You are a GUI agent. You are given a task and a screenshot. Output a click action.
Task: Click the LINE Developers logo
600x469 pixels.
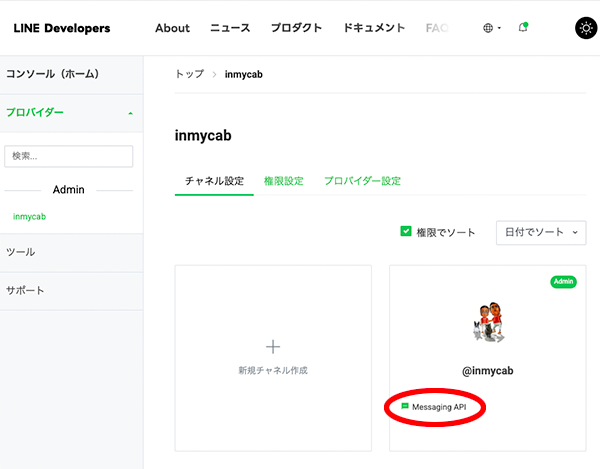coord(62,28)
